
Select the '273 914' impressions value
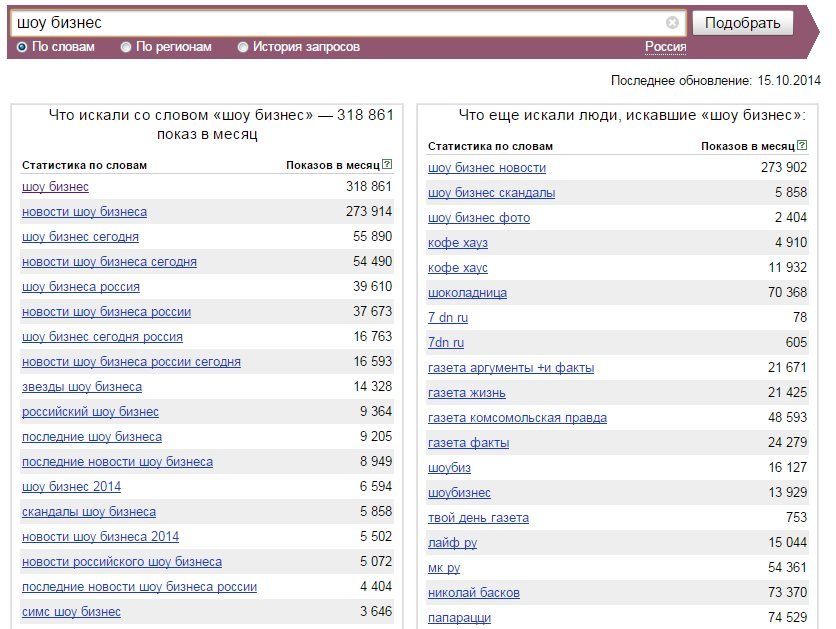(369, 212)
